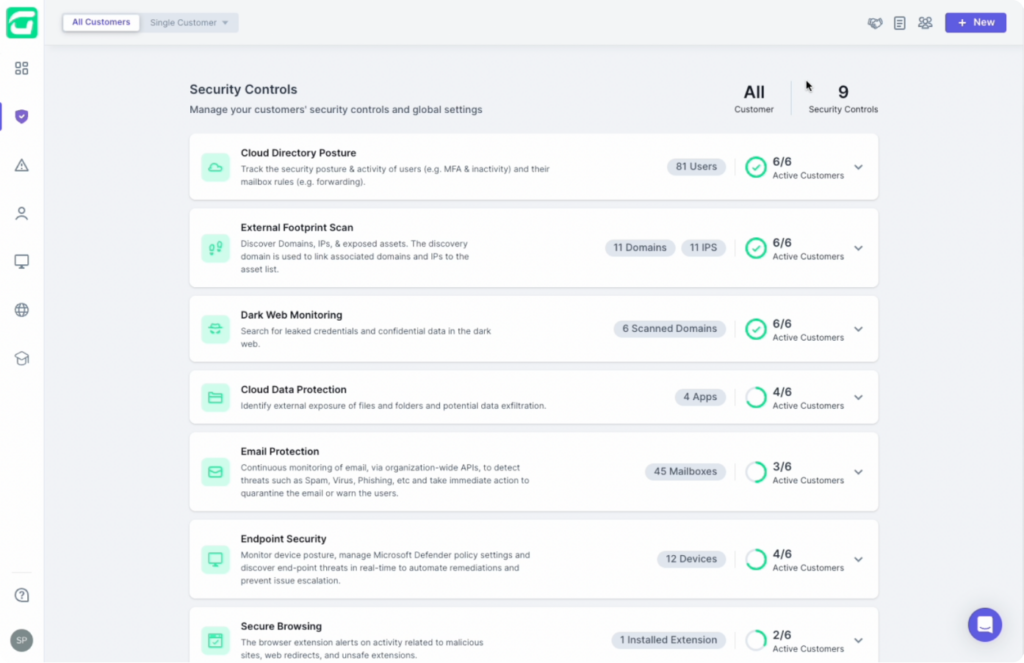Expand the External Footprint Scan row
This screenshot has height=663, width=1024.
pos(858,248)
